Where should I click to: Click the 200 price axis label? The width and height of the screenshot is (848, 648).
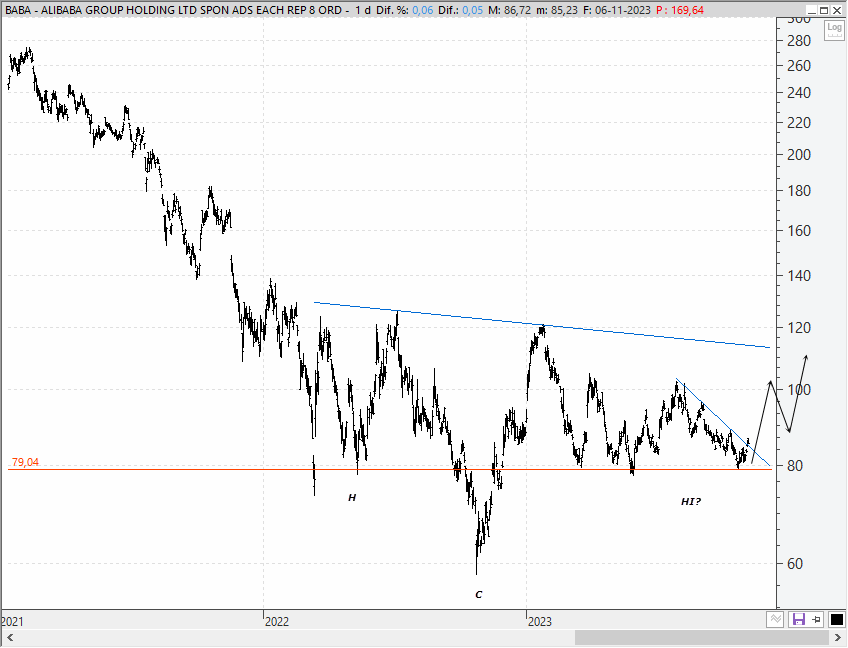point(799,155)
